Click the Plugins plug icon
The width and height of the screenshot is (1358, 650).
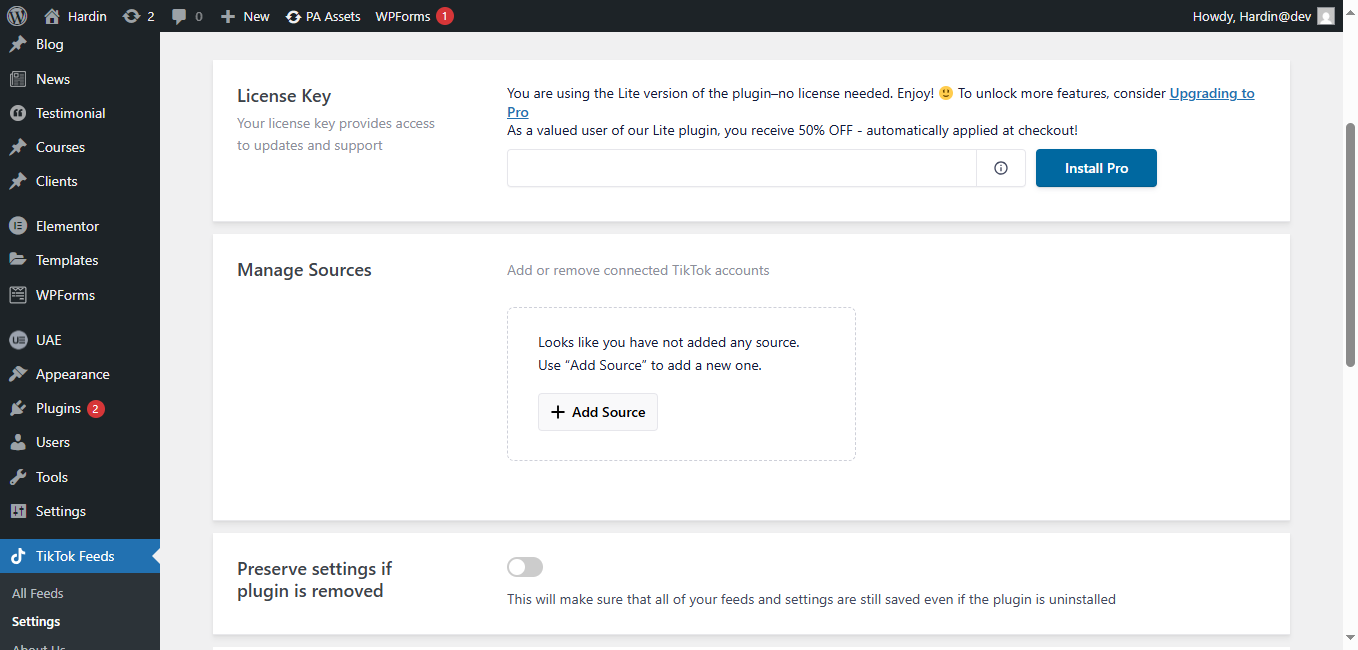click(x=18, y=408)
